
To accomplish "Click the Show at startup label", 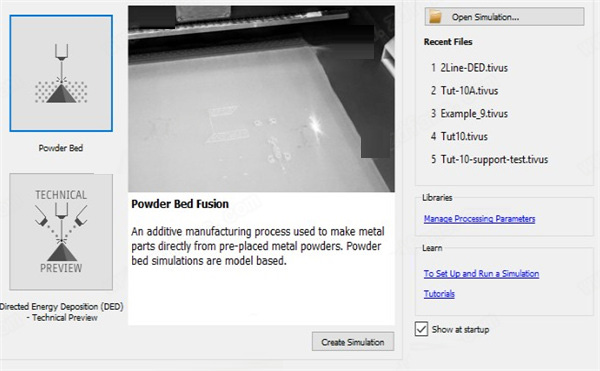I will pyautogui.click(x=460, y=329).
